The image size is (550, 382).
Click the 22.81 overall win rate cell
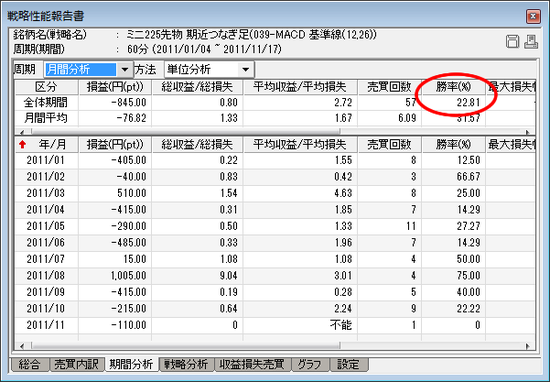point(454,102)
